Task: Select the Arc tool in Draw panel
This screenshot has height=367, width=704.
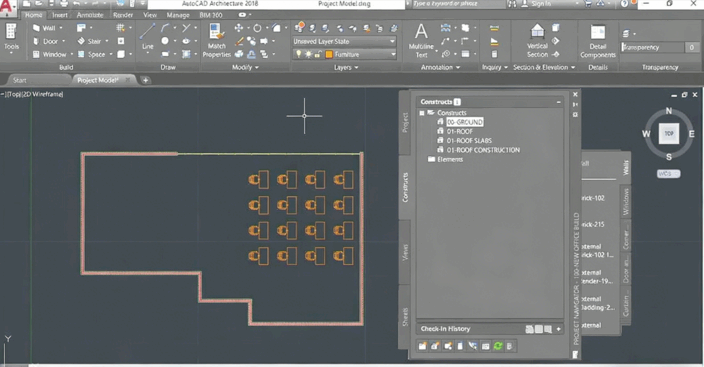Action: point(165,28)
